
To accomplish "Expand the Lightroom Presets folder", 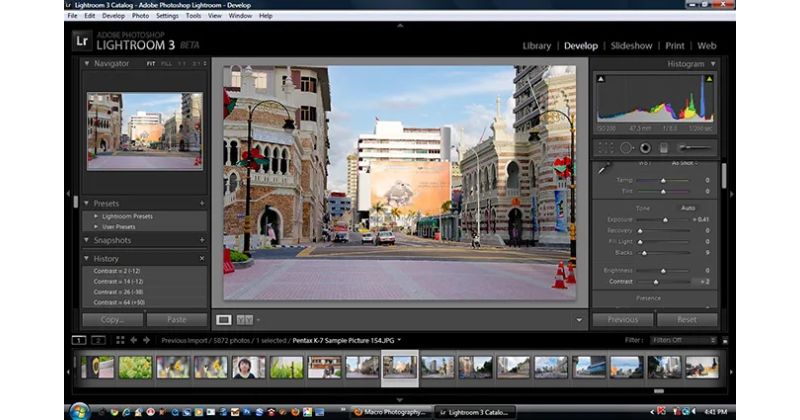I will (96, 216).
